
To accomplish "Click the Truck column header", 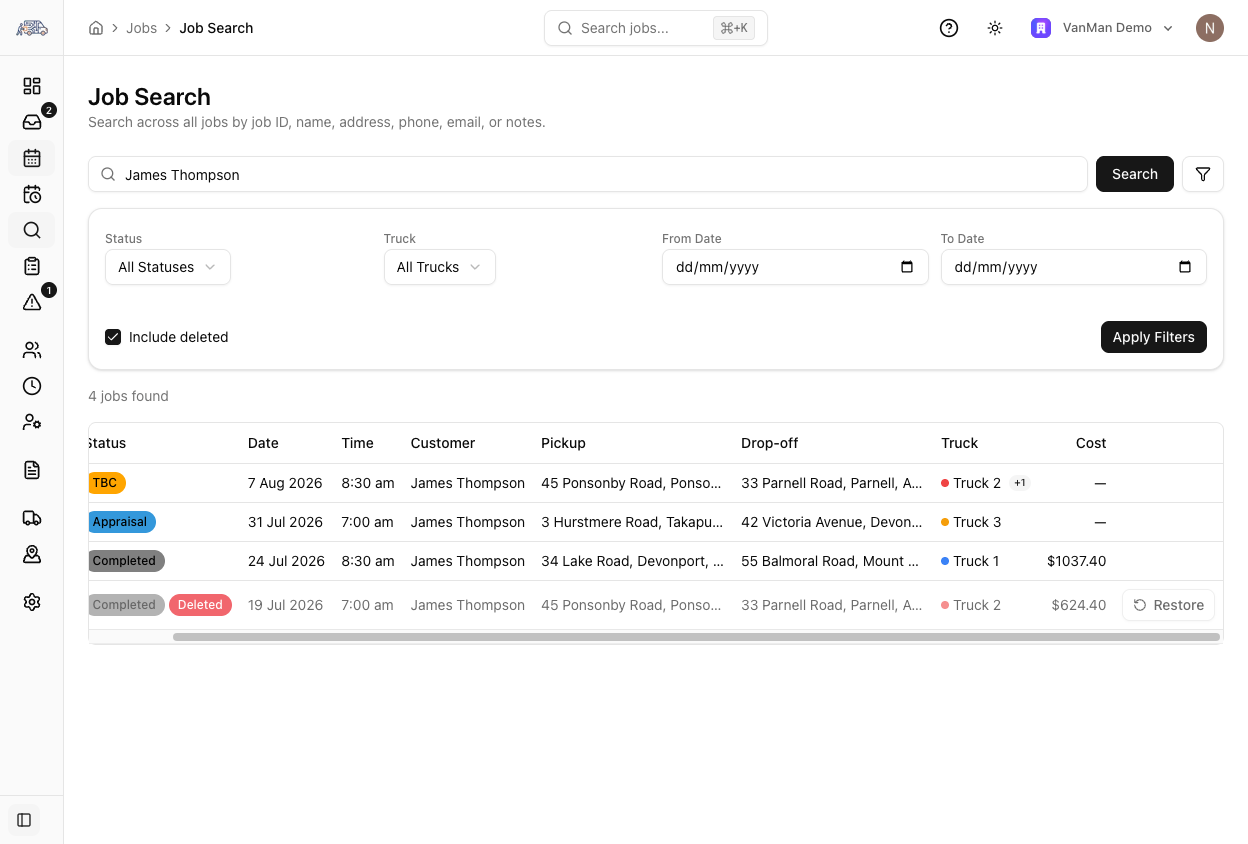I will [960, 443].
